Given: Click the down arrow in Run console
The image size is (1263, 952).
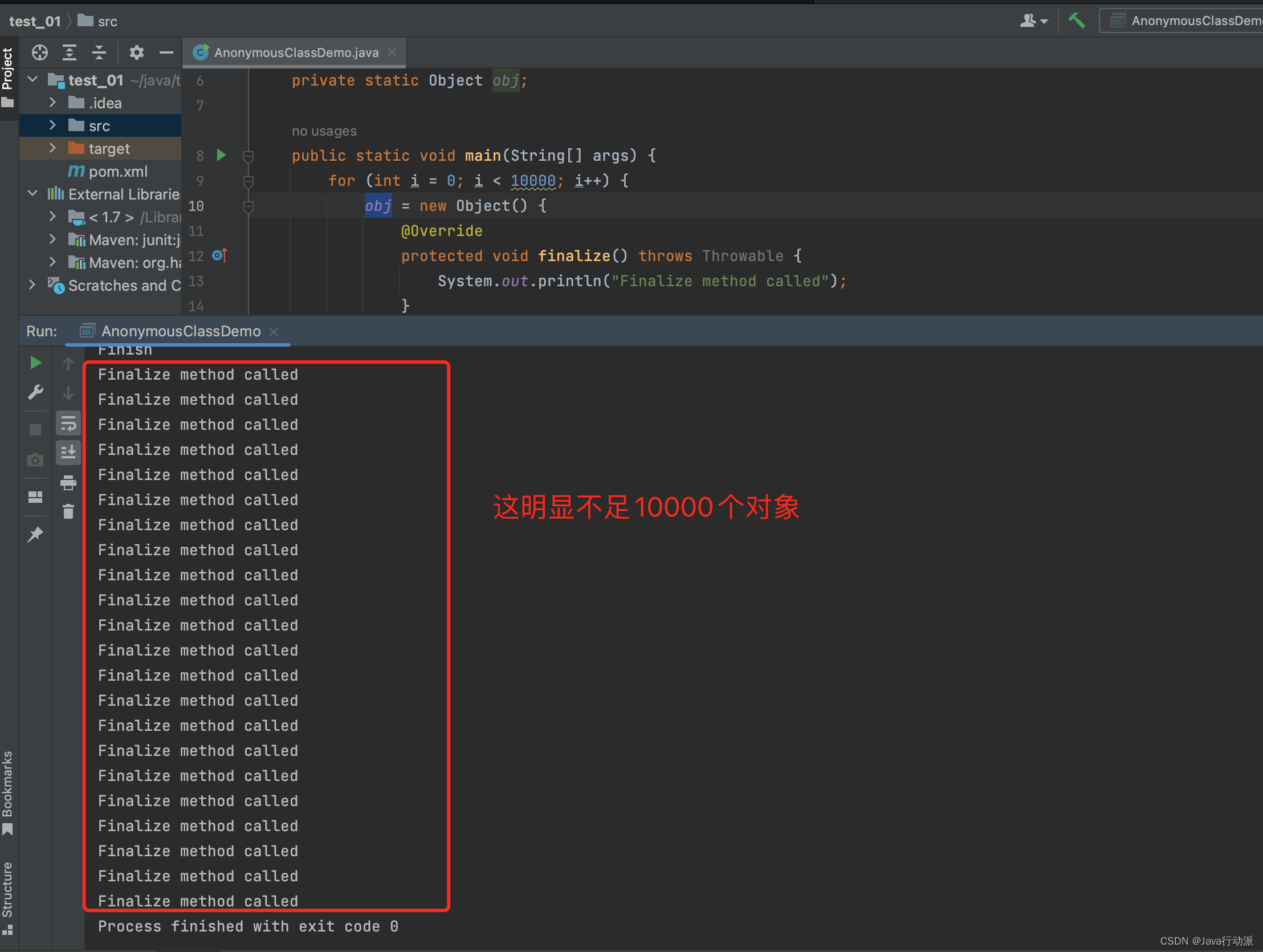Looking at the screenshot, I should pyautogui.click(x=68, y=393).
